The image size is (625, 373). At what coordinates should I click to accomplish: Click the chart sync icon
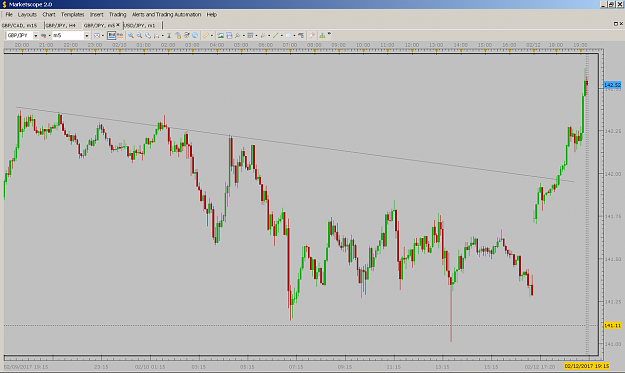click(187, 35)
